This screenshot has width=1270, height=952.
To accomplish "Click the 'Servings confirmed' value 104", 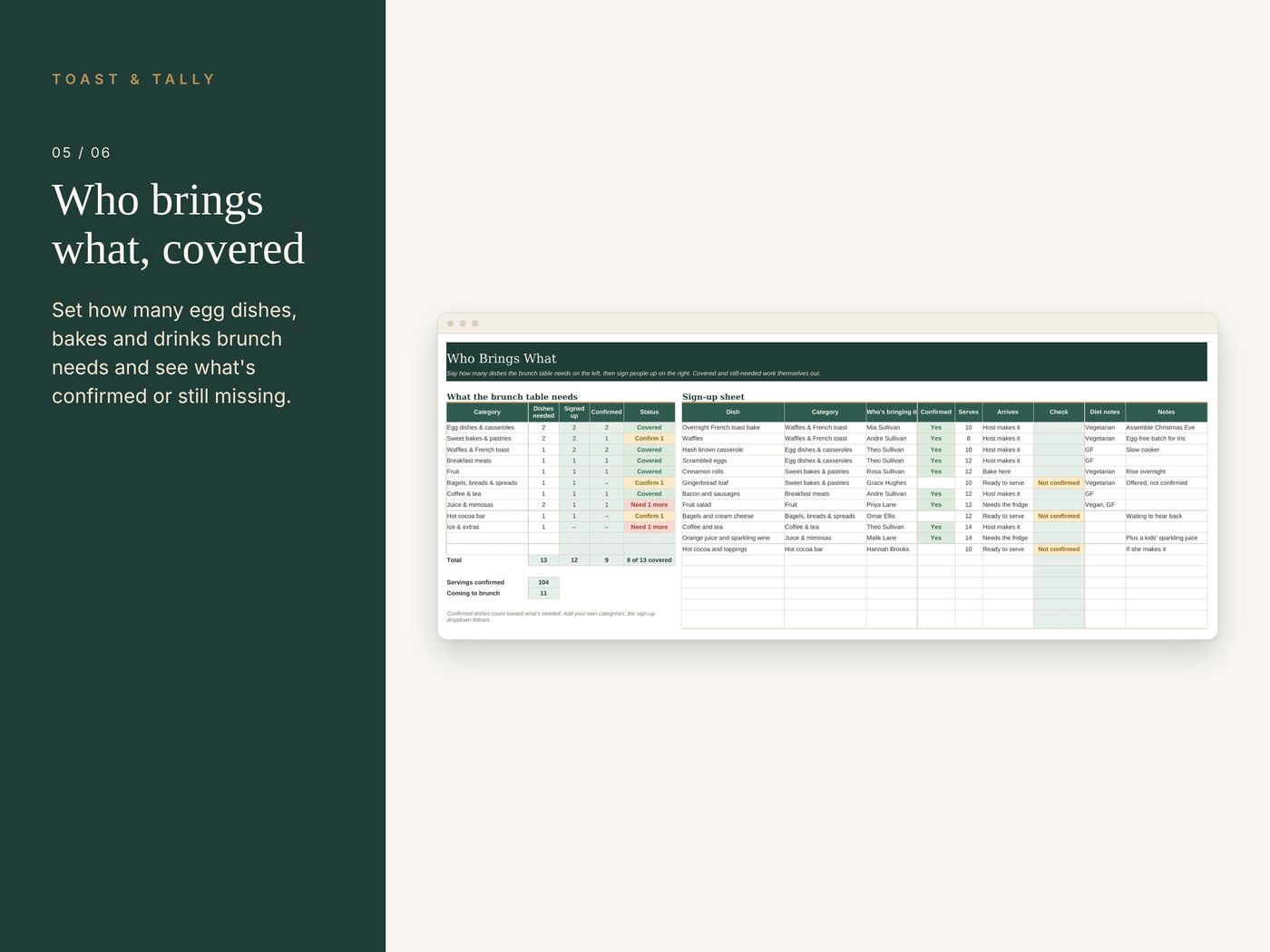I will click(543, 582).
